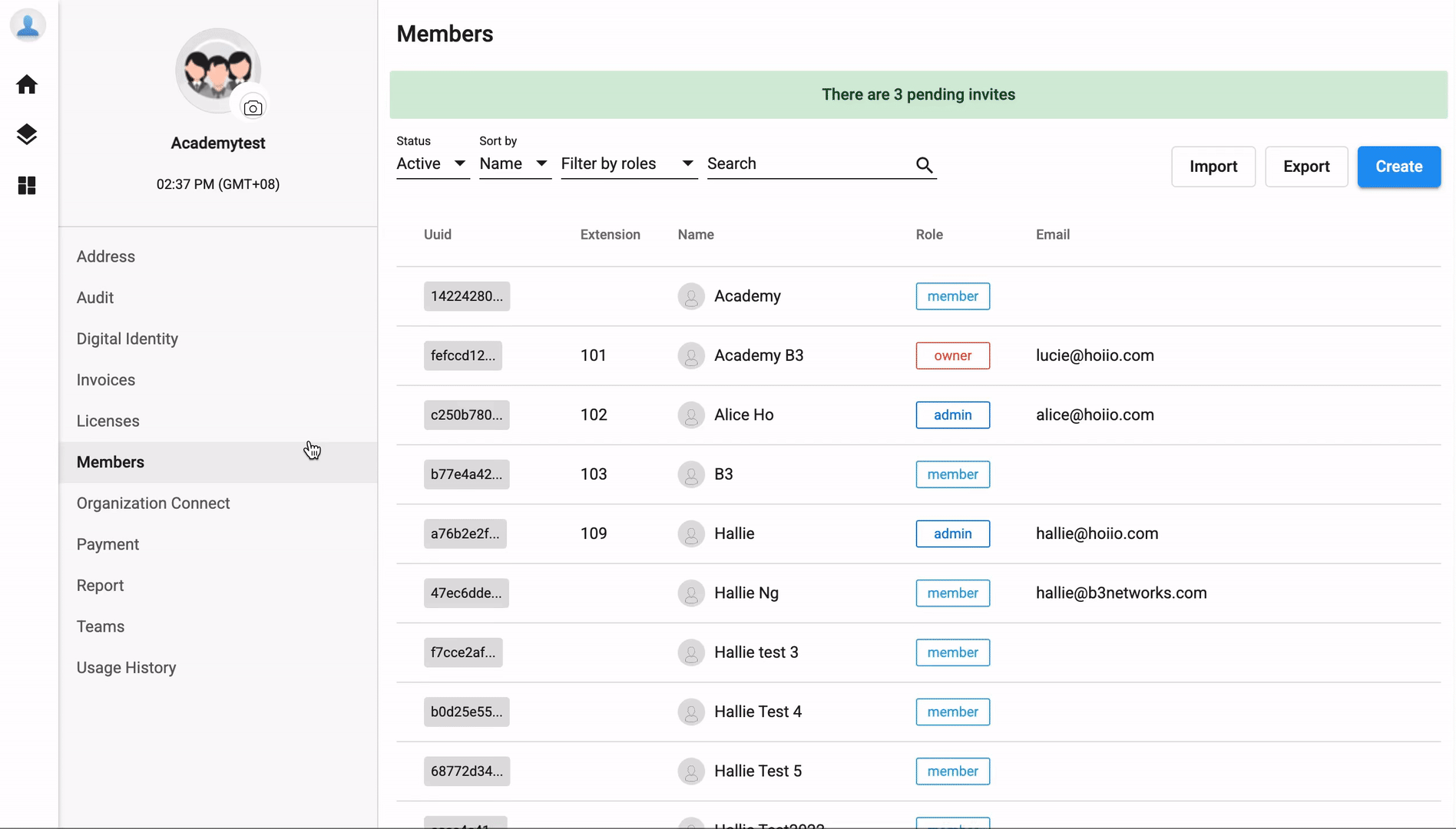Click the camera icon to change organization photo
1456x829 pixels.
(253, 108)
